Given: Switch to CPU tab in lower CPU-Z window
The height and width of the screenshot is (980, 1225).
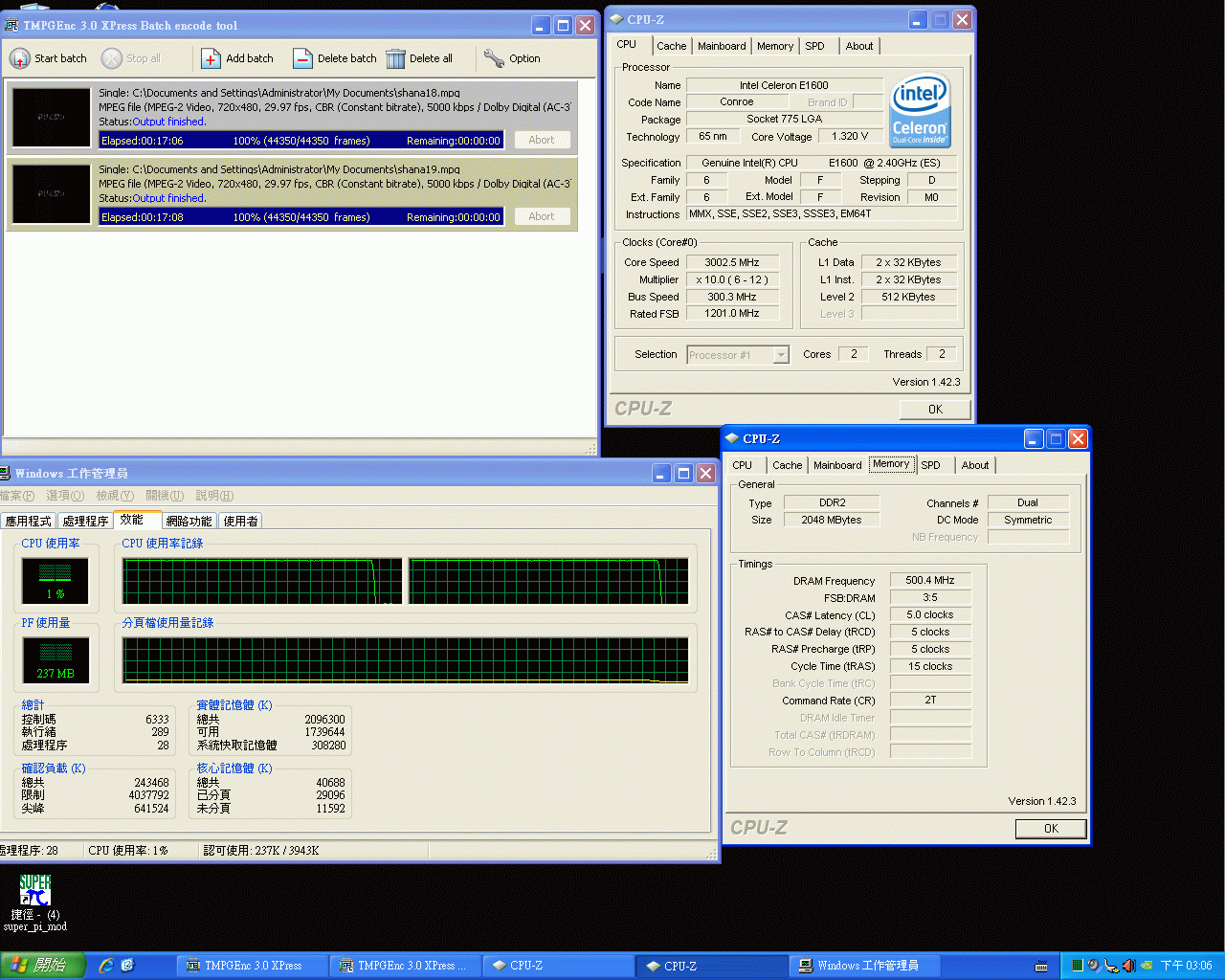Looking at the screenshot, I should (x=743, y=465).
